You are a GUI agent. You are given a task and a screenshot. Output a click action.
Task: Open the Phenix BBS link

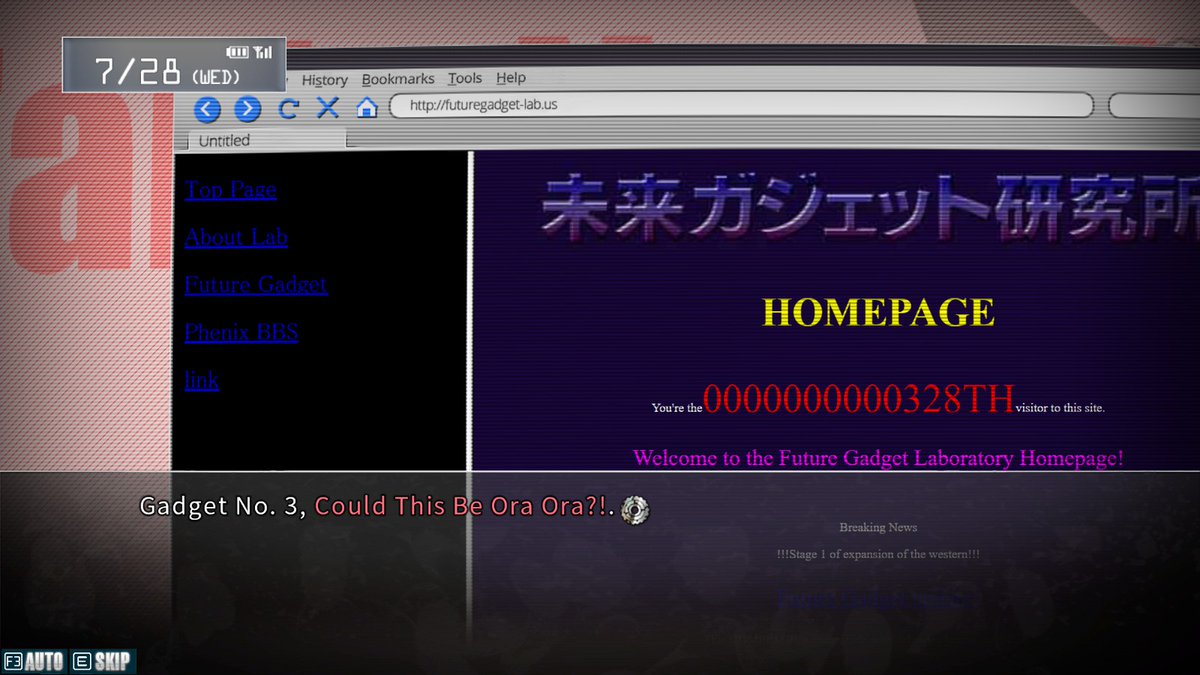(x=241, y=332)
